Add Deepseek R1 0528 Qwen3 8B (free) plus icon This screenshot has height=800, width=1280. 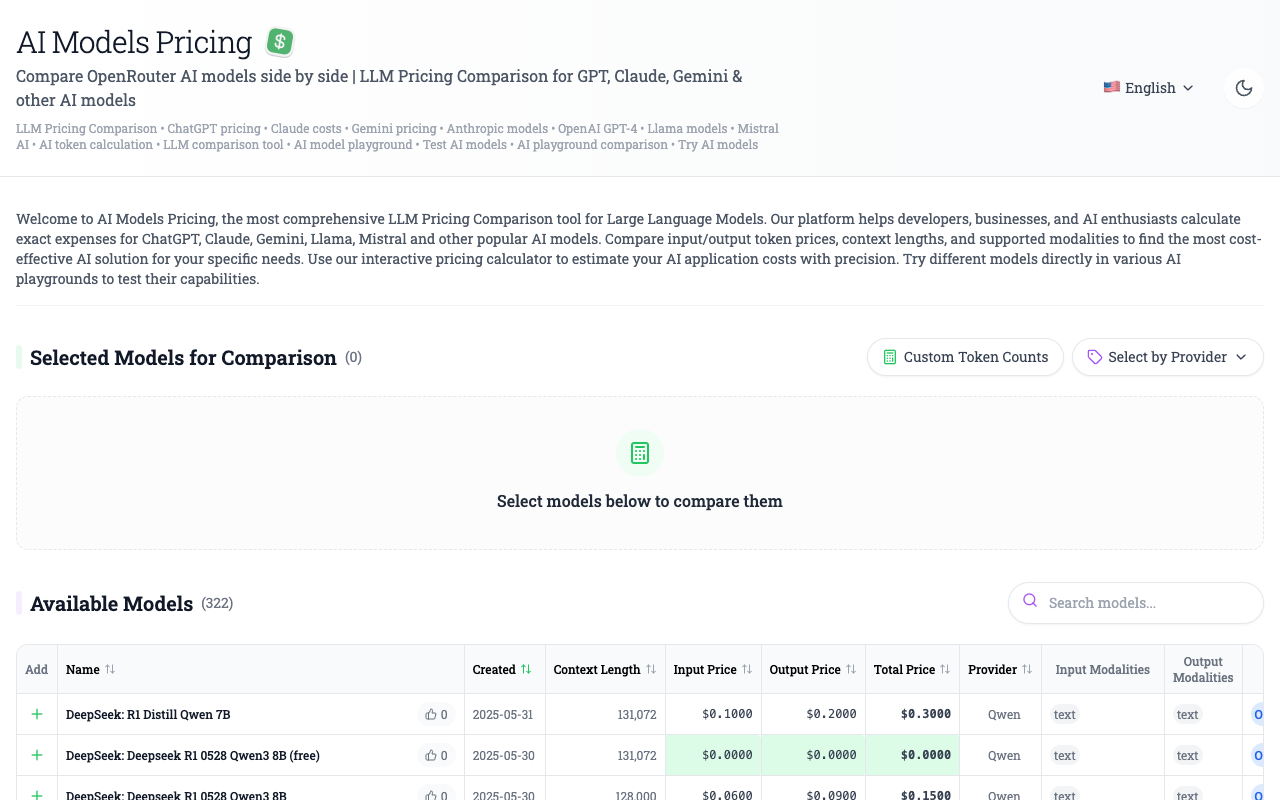pyautogui.click(x=37, y=755)
